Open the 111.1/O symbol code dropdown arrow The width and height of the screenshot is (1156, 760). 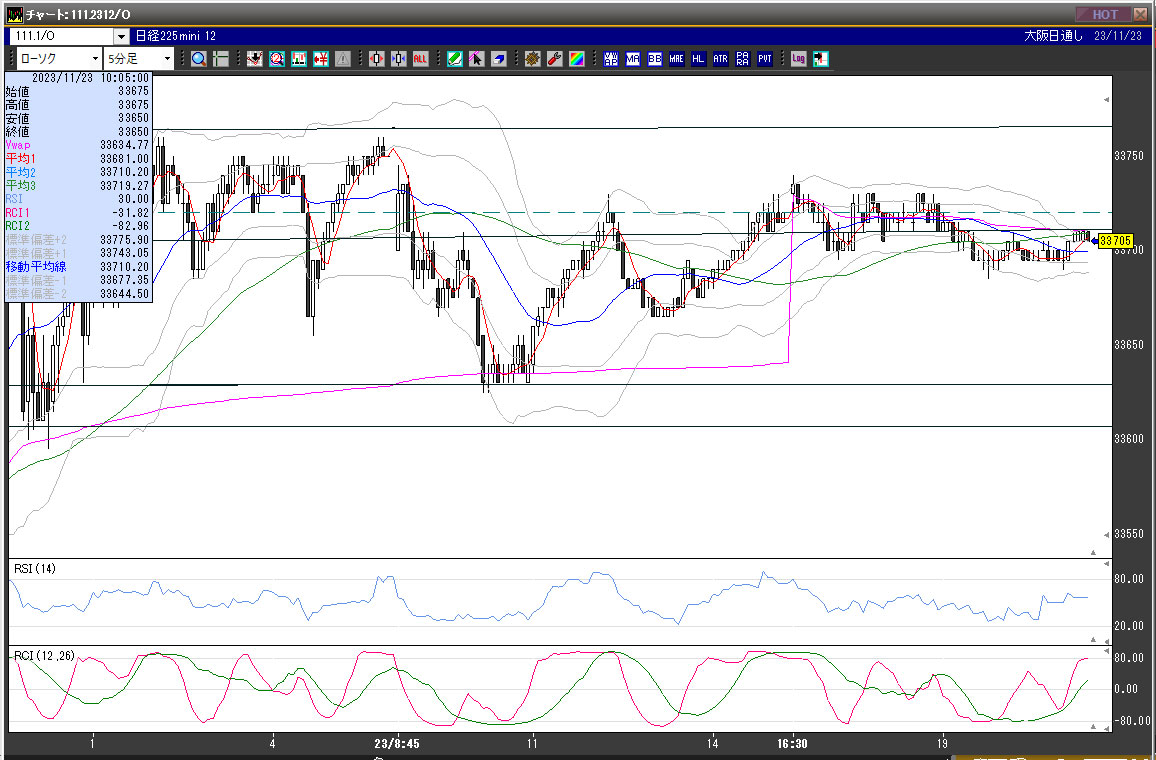coord(121,36)
